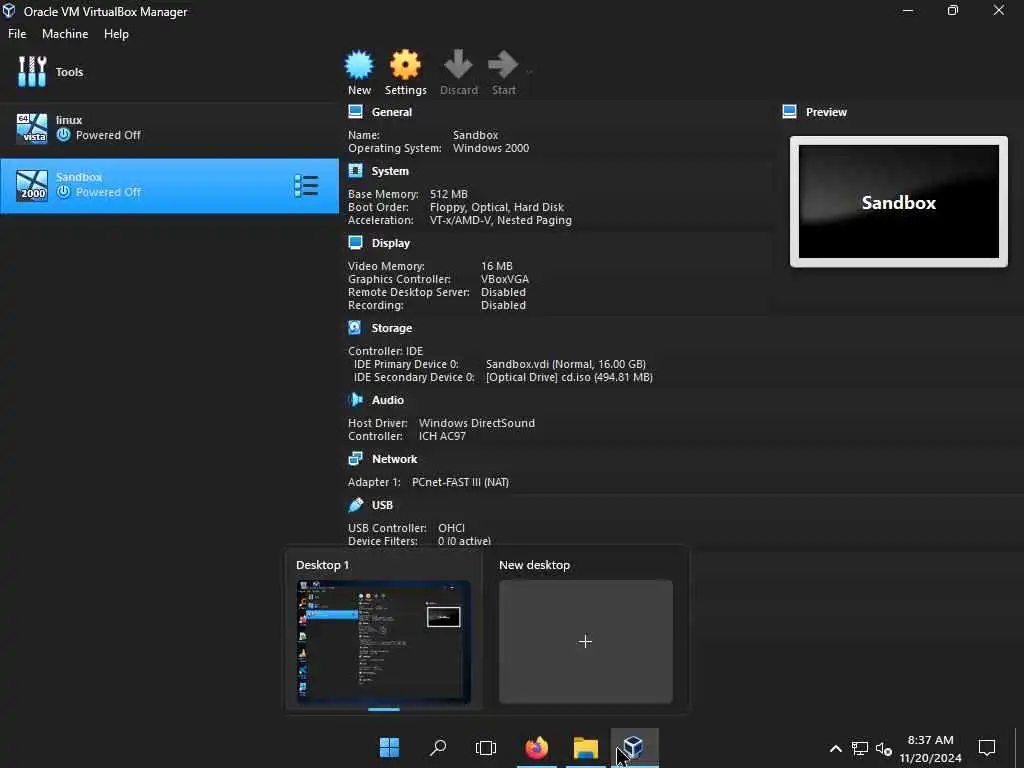Click the Sandbox.vdi hard disk entry
Screen dimensions: 1024x768
coord(566,364)
